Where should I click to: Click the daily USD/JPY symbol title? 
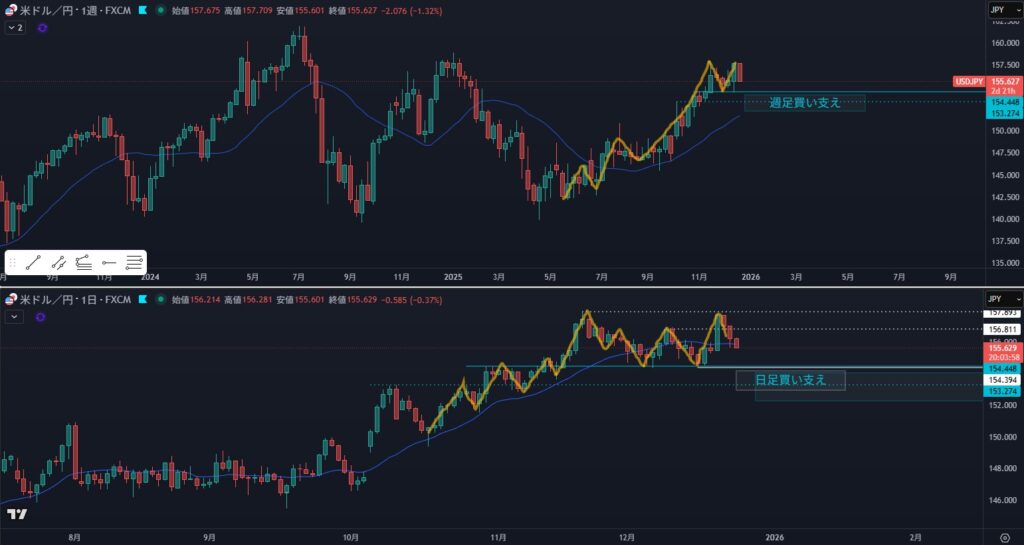pos(70,299)
